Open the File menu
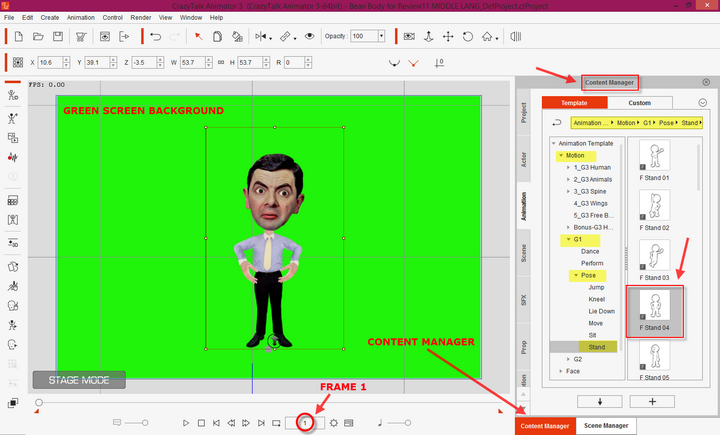 pos(9,17)
